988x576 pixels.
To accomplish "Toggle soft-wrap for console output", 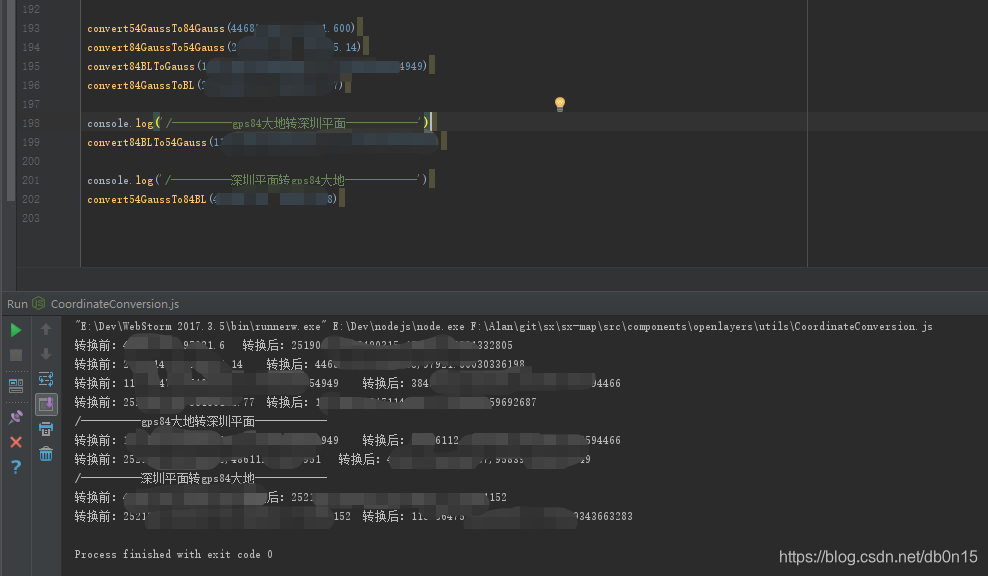I will pyautogui.click(x=46, y=379).
